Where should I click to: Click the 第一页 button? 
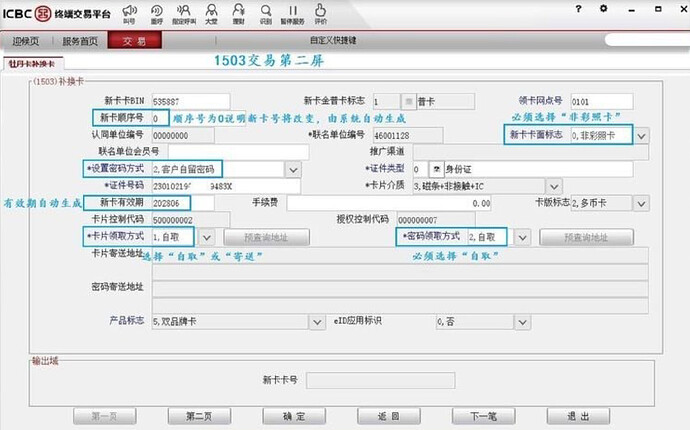click(104, 416)
